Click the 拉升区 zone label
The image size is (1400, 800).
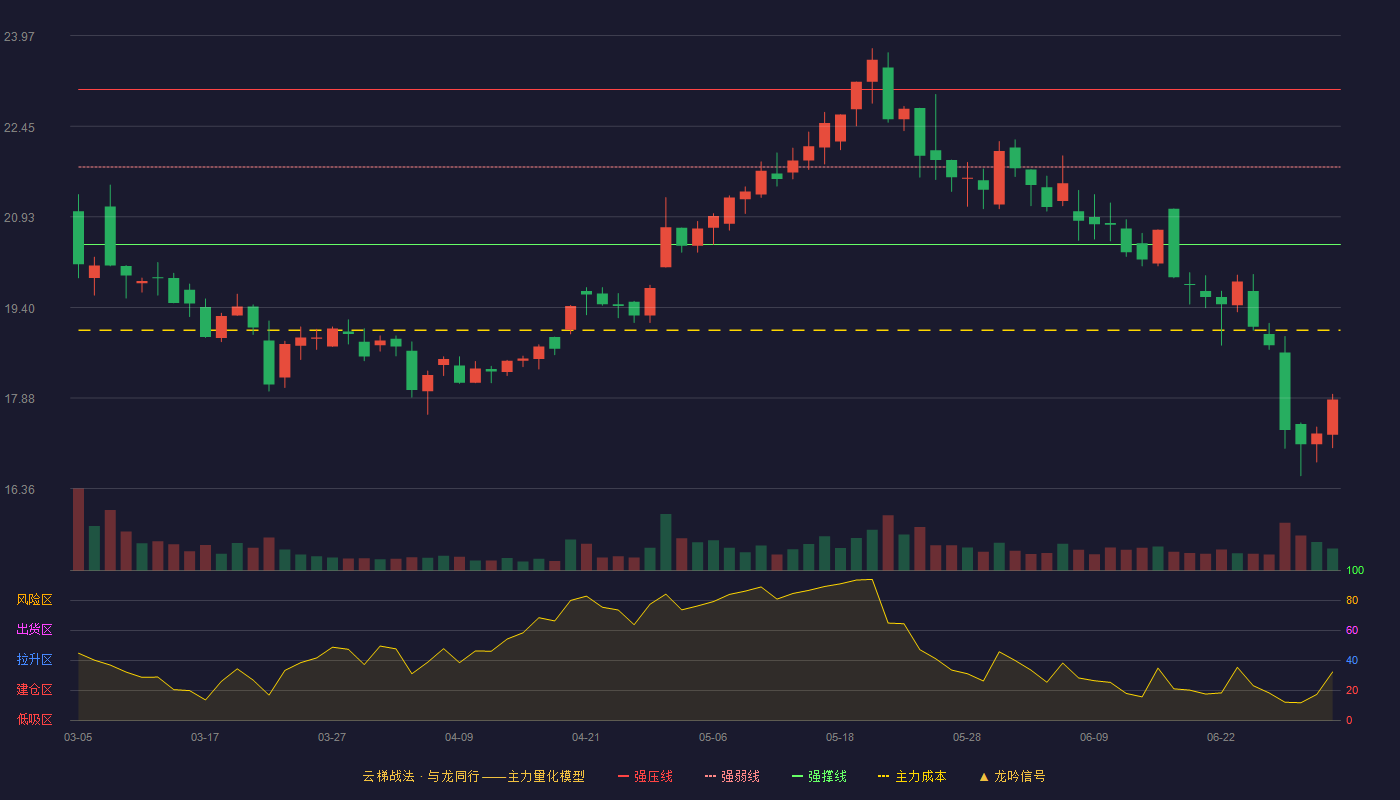(x=34, y=660)
